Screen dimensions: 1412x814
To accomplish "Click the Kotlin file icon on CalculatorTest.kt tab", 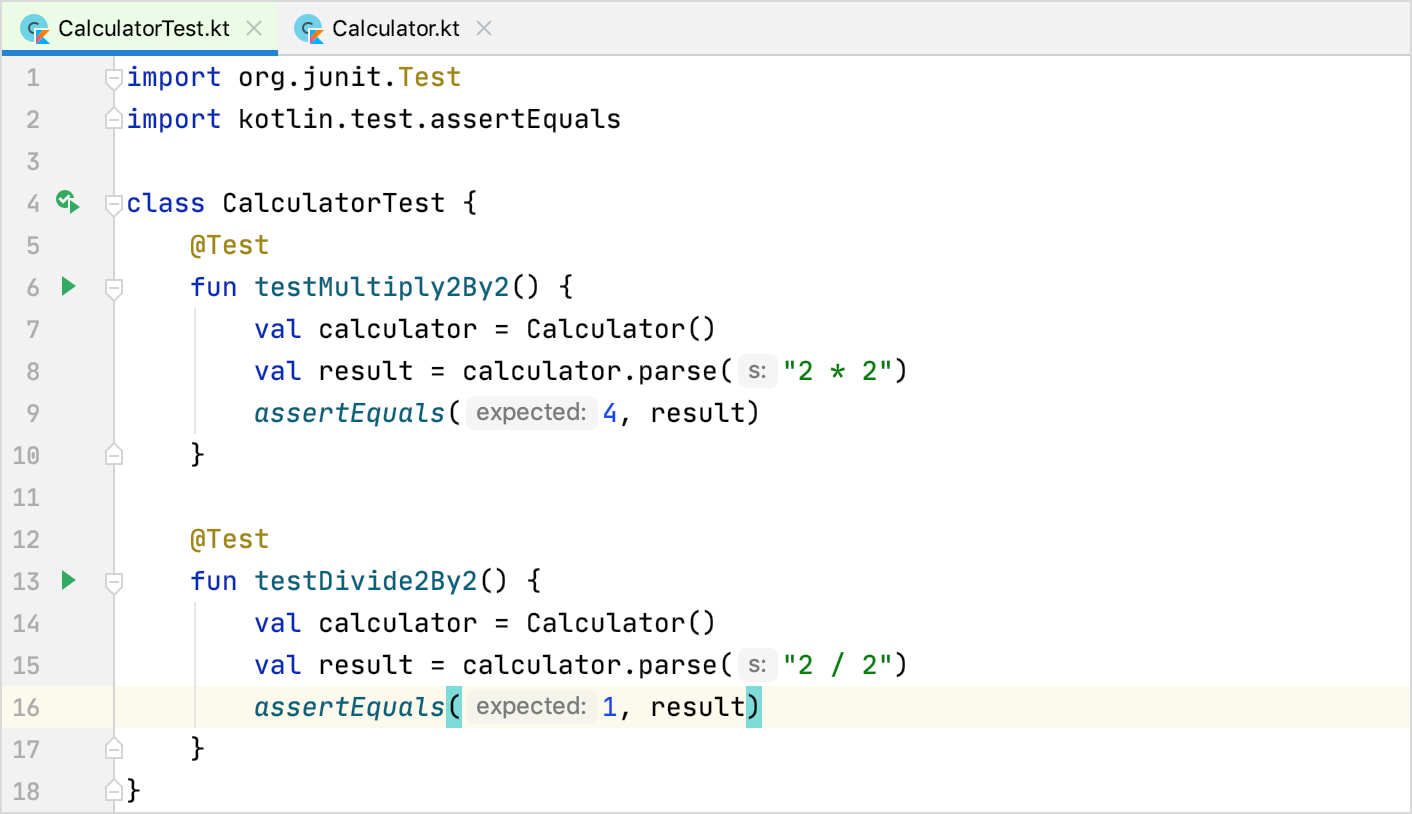I will [x=36, y=29].
